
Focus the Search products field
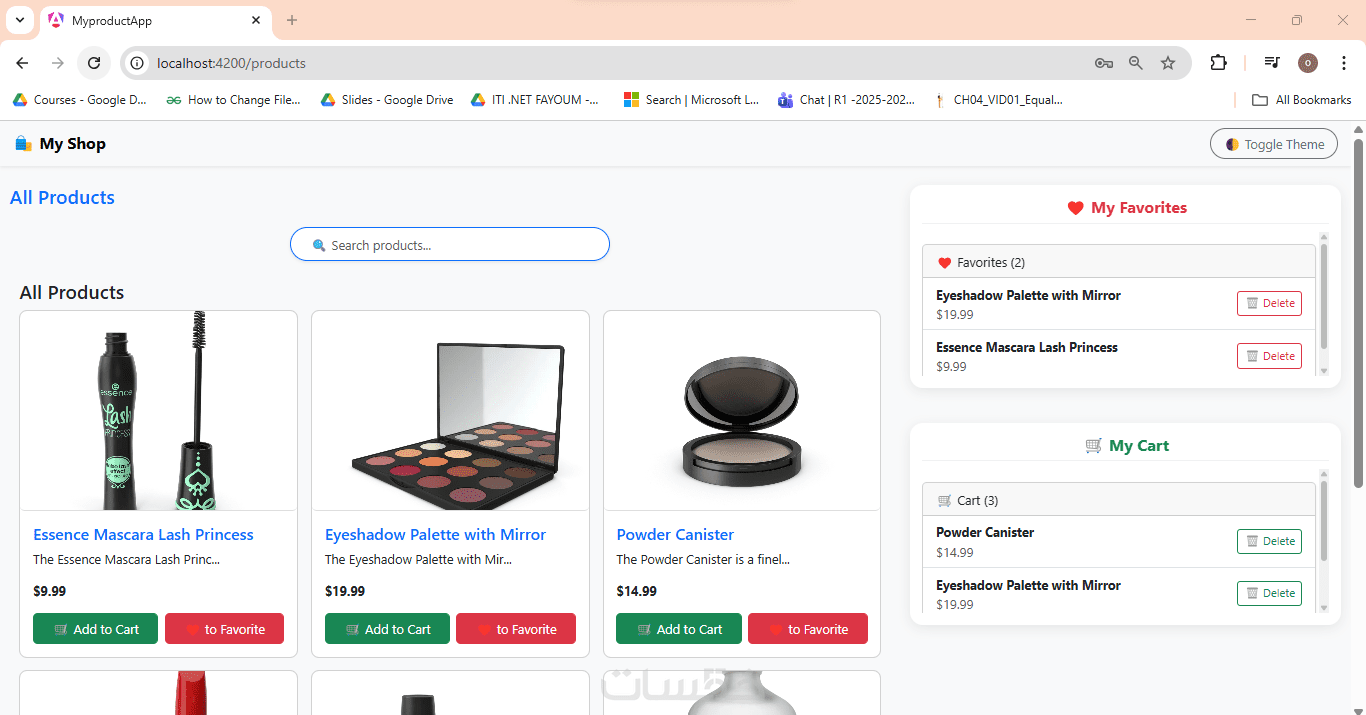pyautogui.click(x=450, y=244)
